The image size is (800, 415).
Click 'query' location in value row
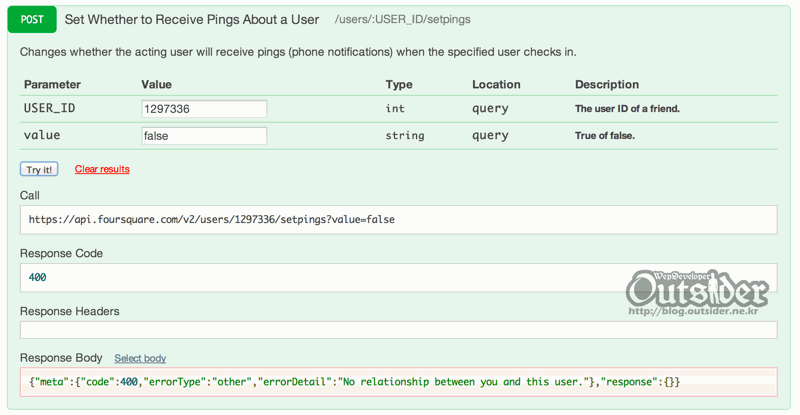pos(490,136)
